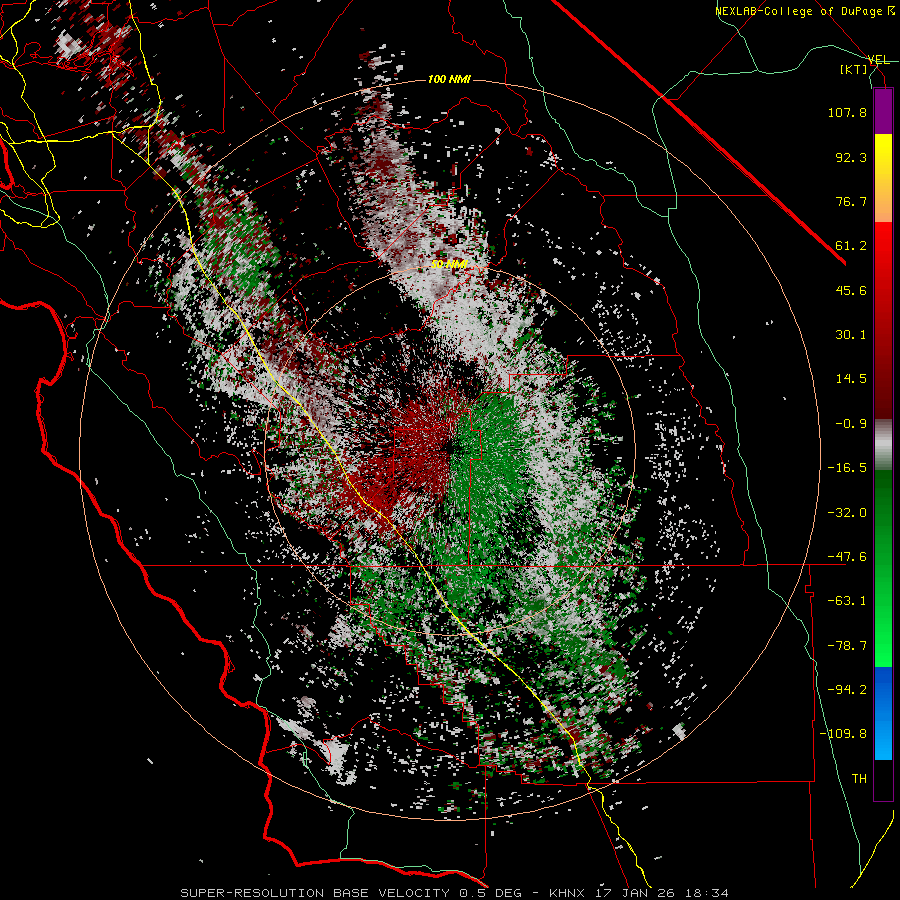Click the -16.5 velocity legend value
The width and height of the screenshot is (900, 900).
[847, 468]
